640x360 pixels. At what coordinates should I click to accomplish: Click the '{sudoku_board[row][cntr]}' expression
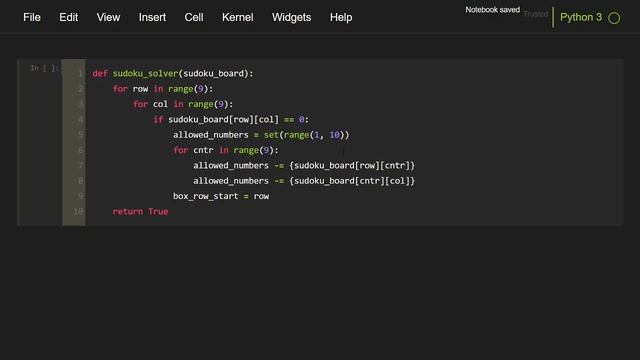coord(352,166)
